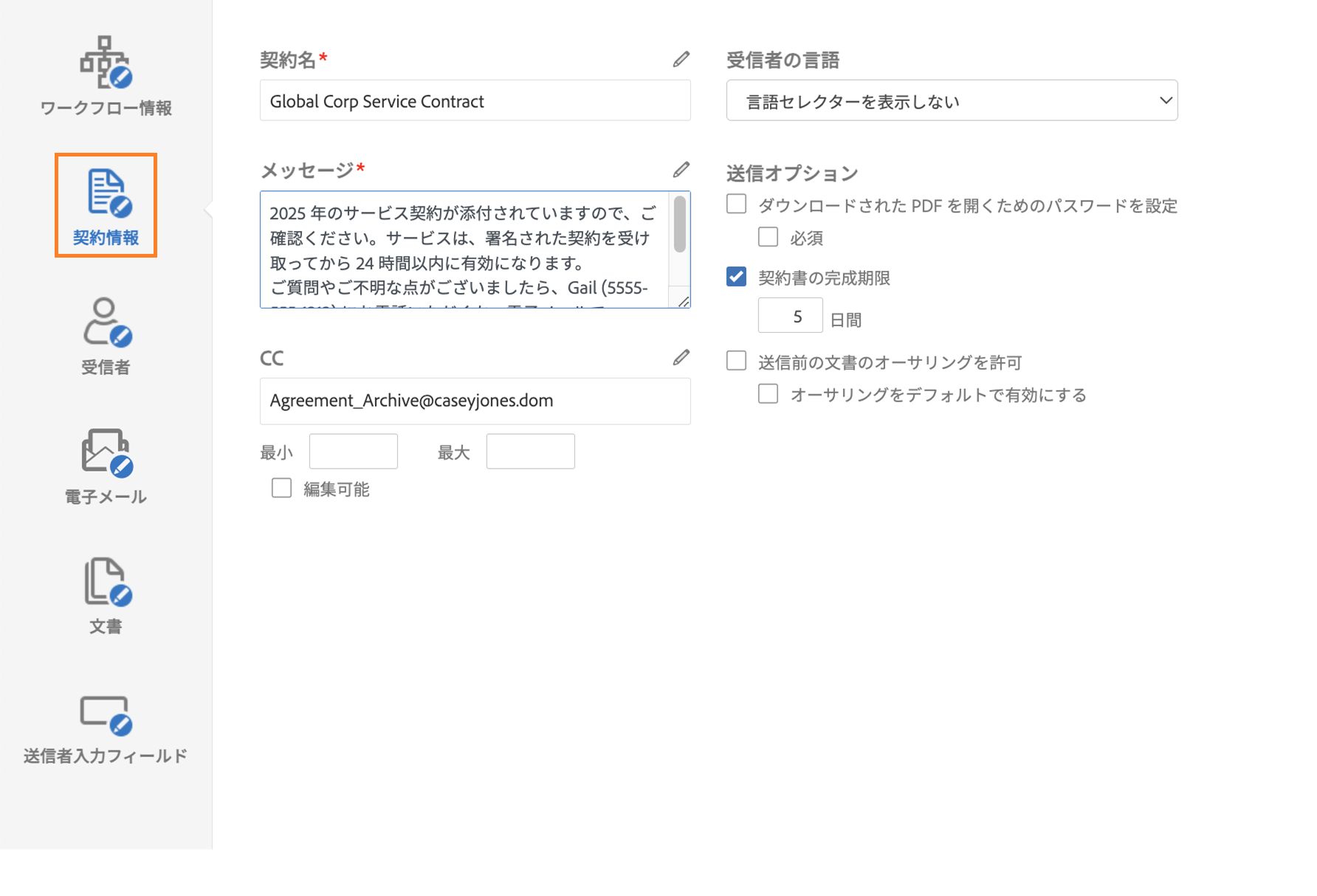Image resolution: width=1317 pixels, height=896 pixels.
Task: Click the CC email input field
Action: point(475,401)
